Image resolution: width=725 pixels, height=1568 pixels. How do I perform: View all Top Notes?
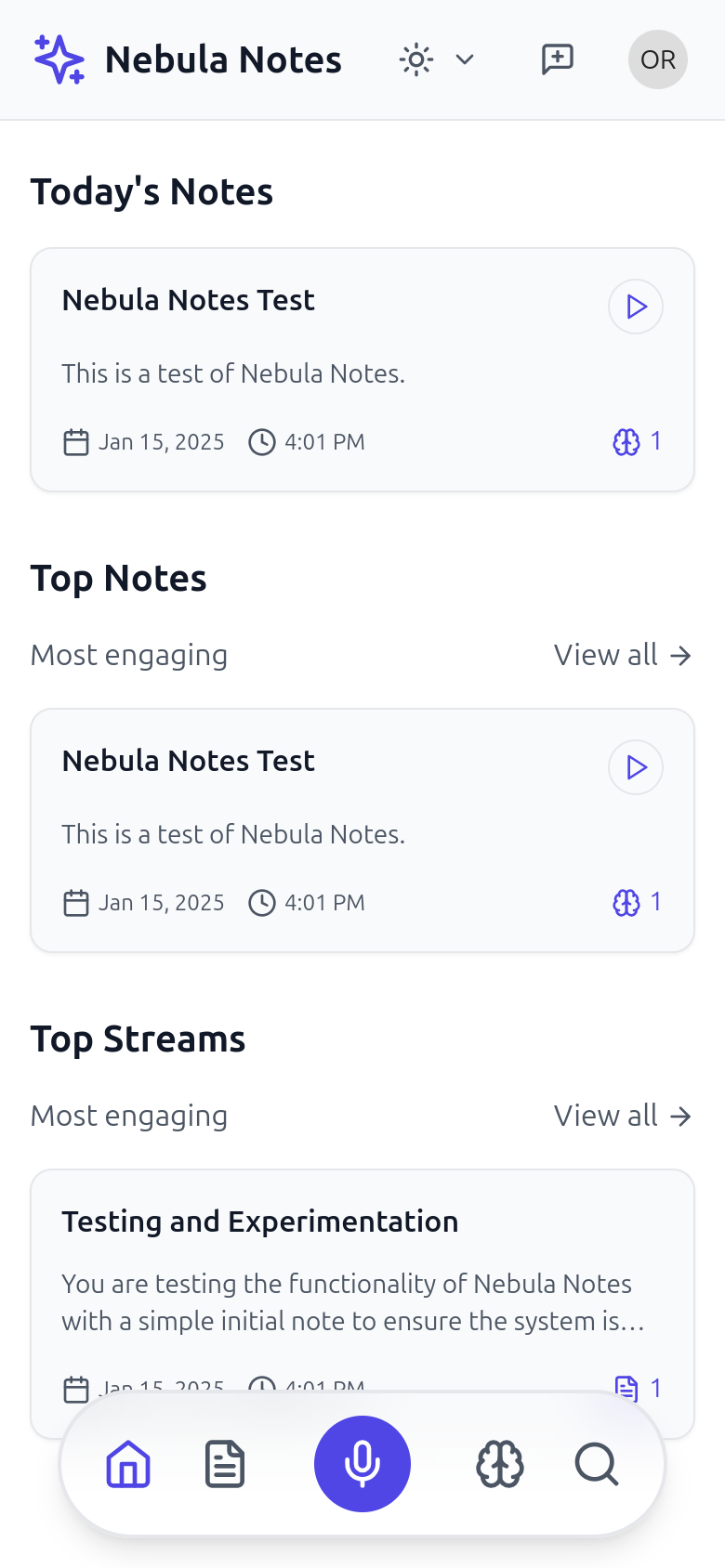(x=622, y=655)
